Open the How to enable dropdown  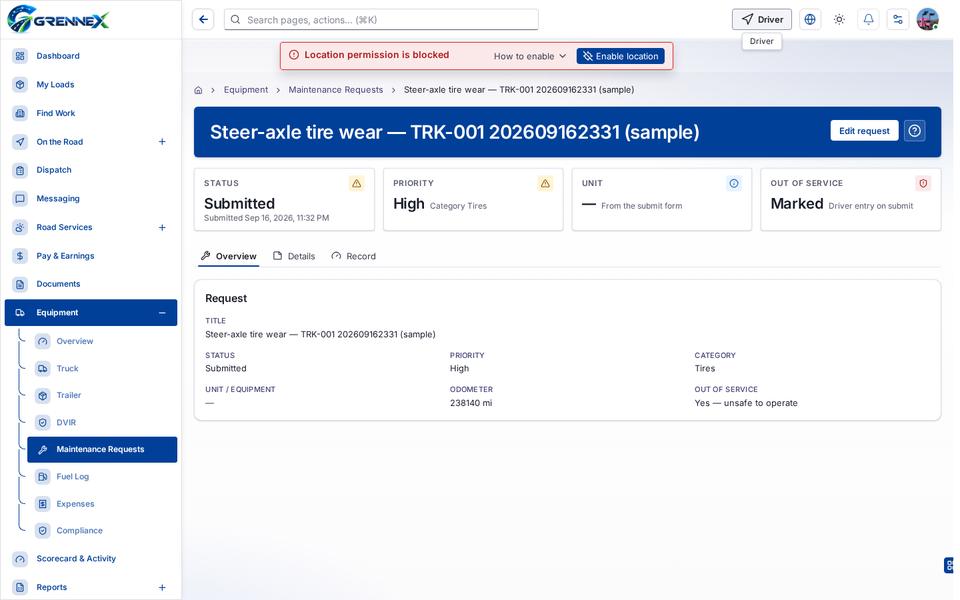coord(530,56)
